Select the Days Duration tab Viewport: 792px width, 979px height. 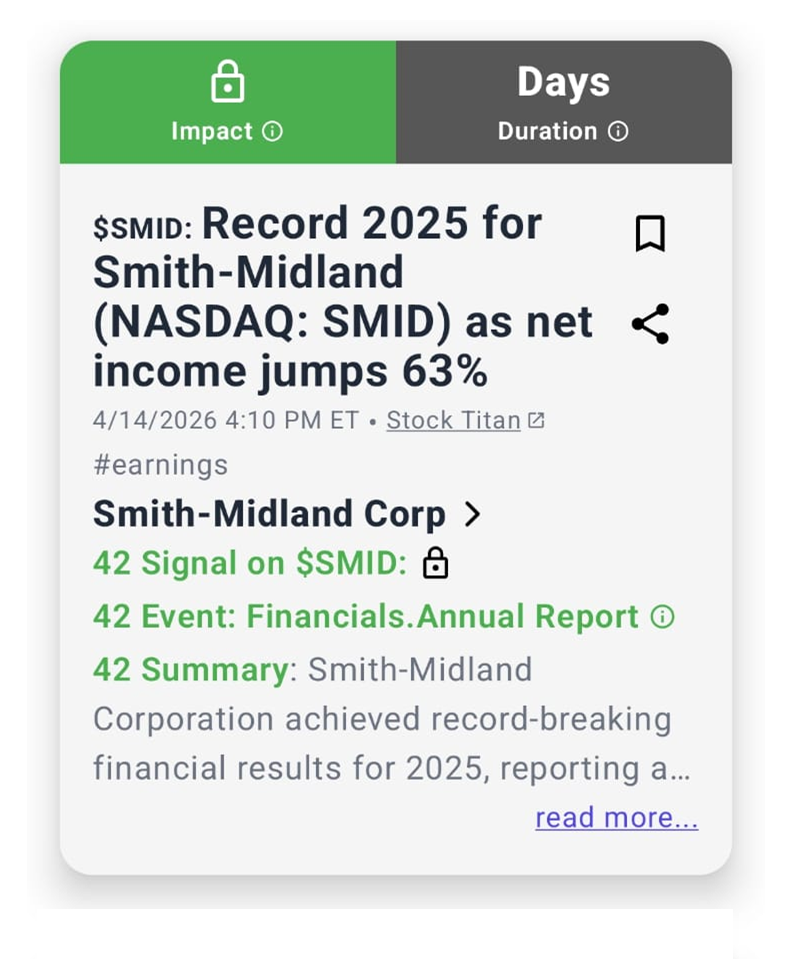tap(563, 103)
